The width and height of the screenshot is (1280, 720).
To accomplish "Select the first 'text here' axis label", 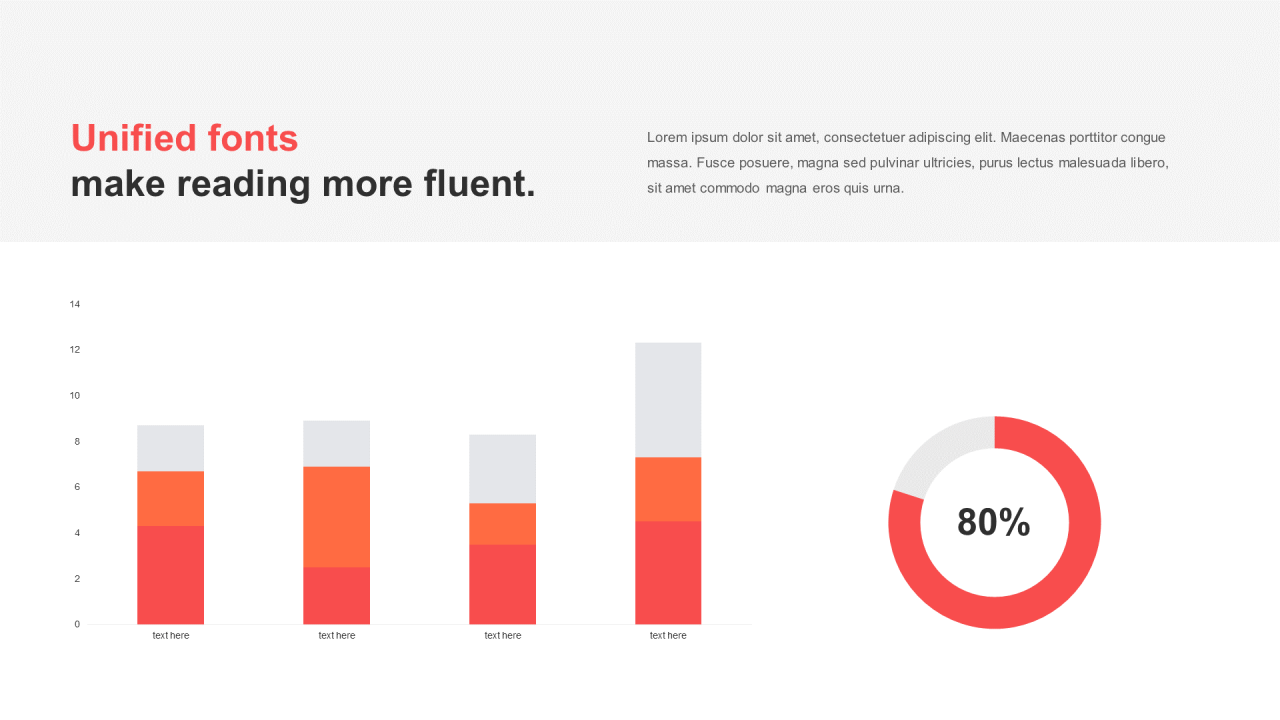I will 170,636.
